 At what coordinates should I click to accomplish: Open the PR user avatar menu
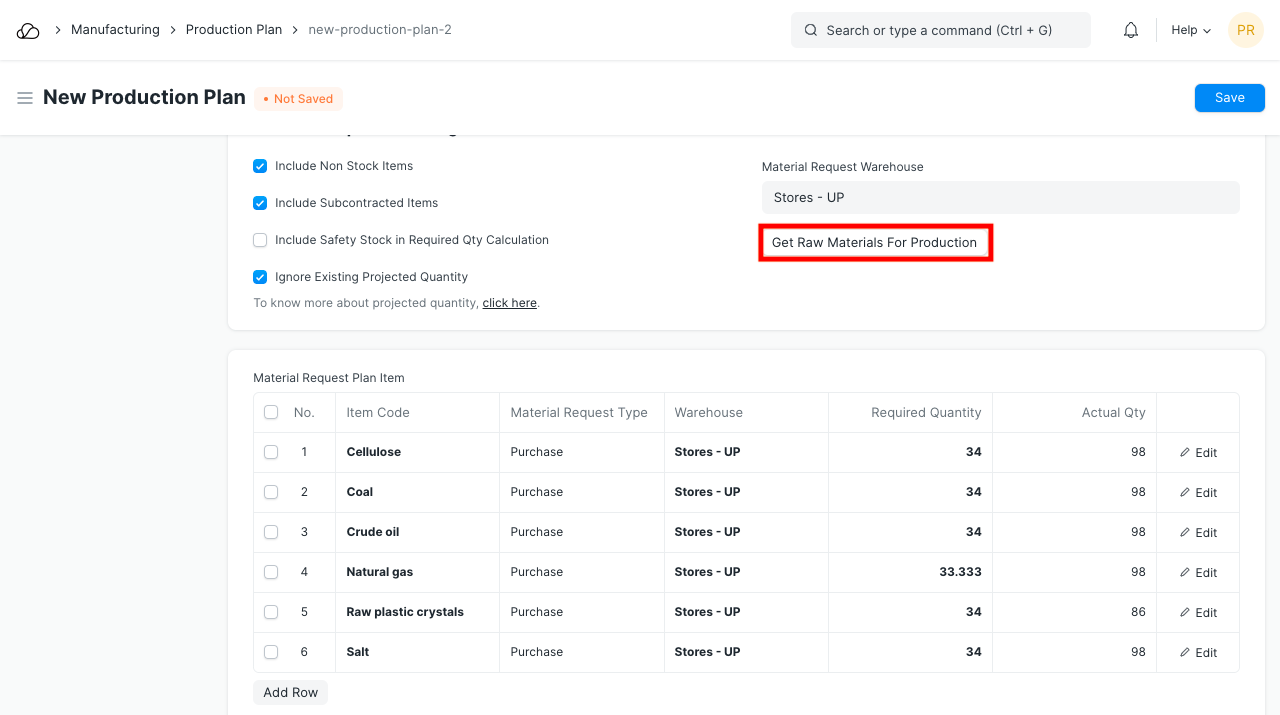pyautogui.click(x=1245, y=30)
